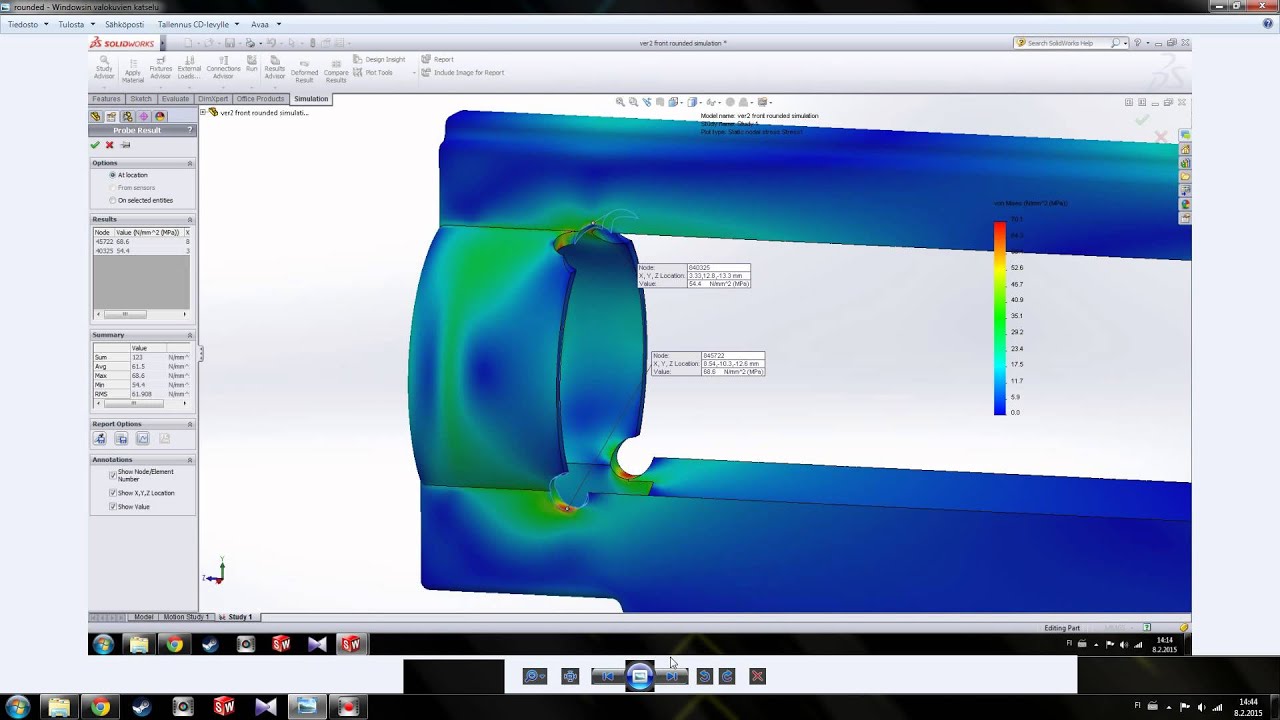Cancel probe result with red X
This screenshot has height=720, width=1280.
[110, 145]
